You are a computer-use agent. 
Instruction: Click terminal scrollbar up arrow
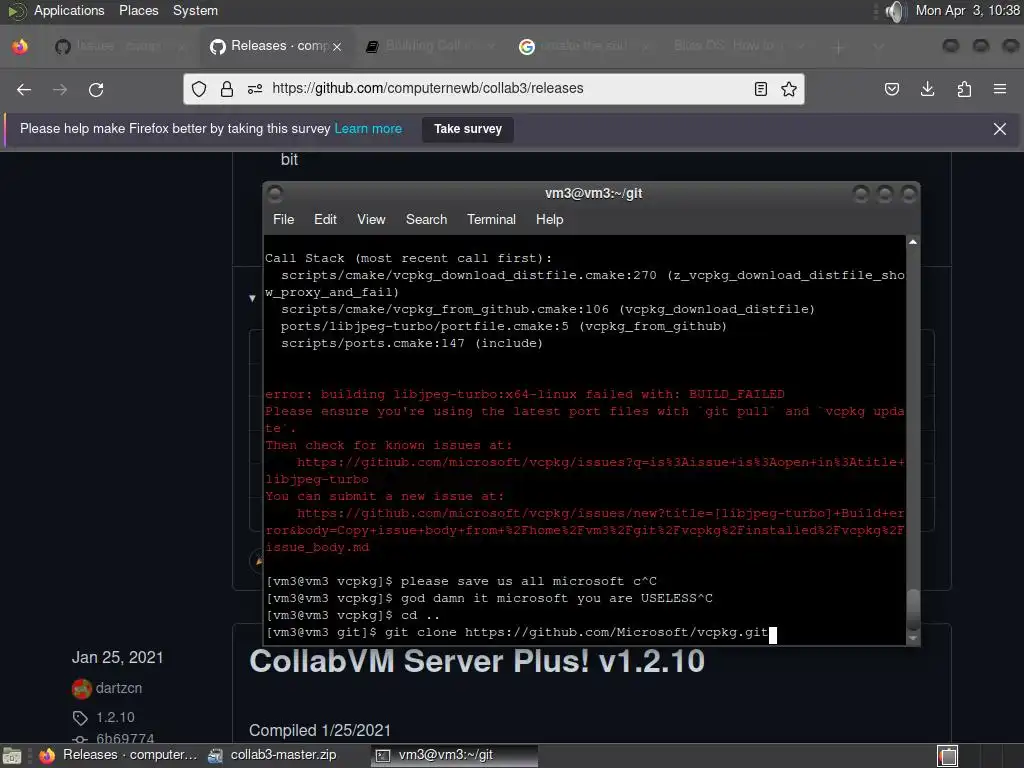click(x=912, y=242)
